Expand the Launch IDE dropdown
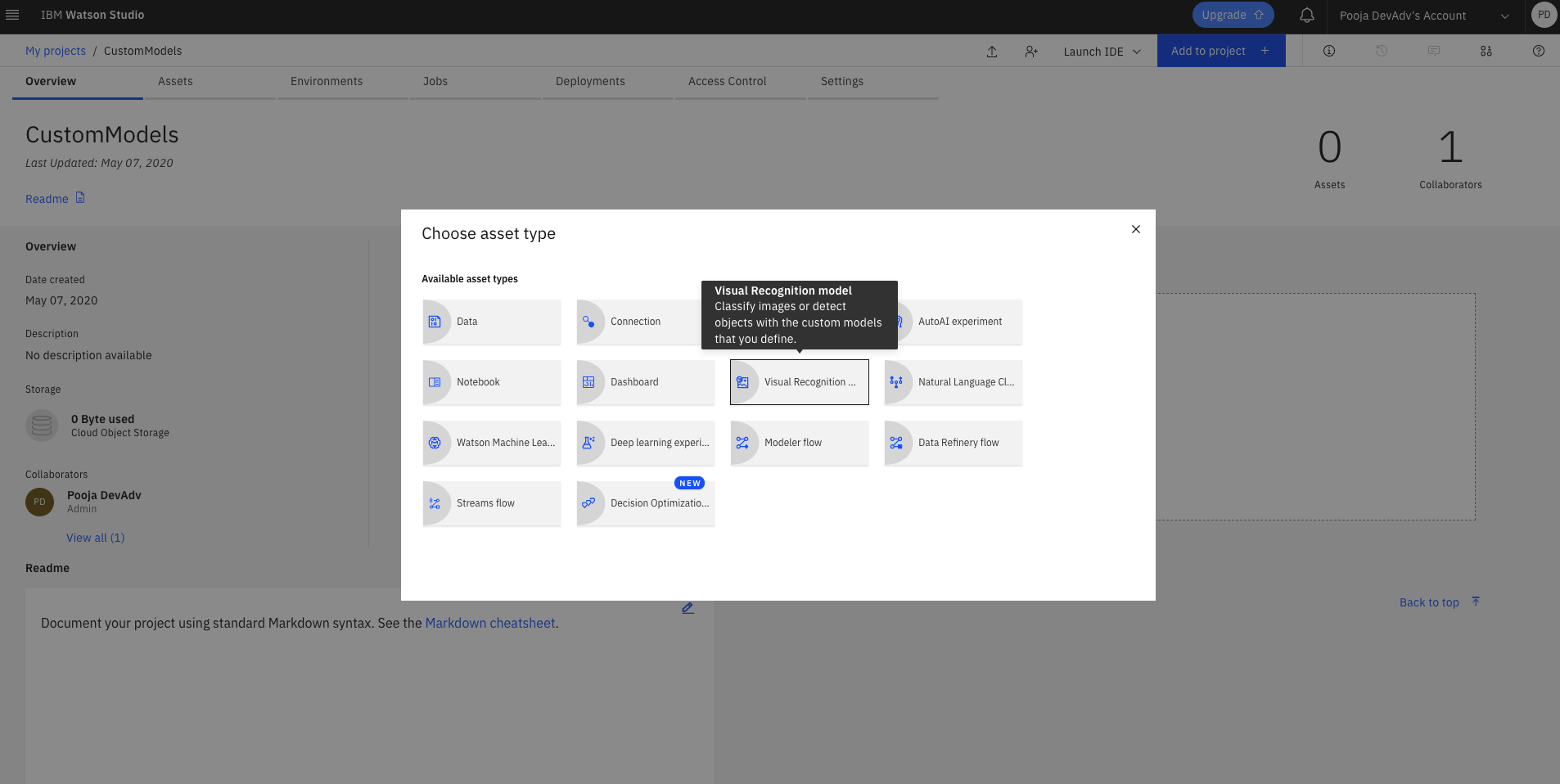The image size is (1560, 784). pos(1102,52)
